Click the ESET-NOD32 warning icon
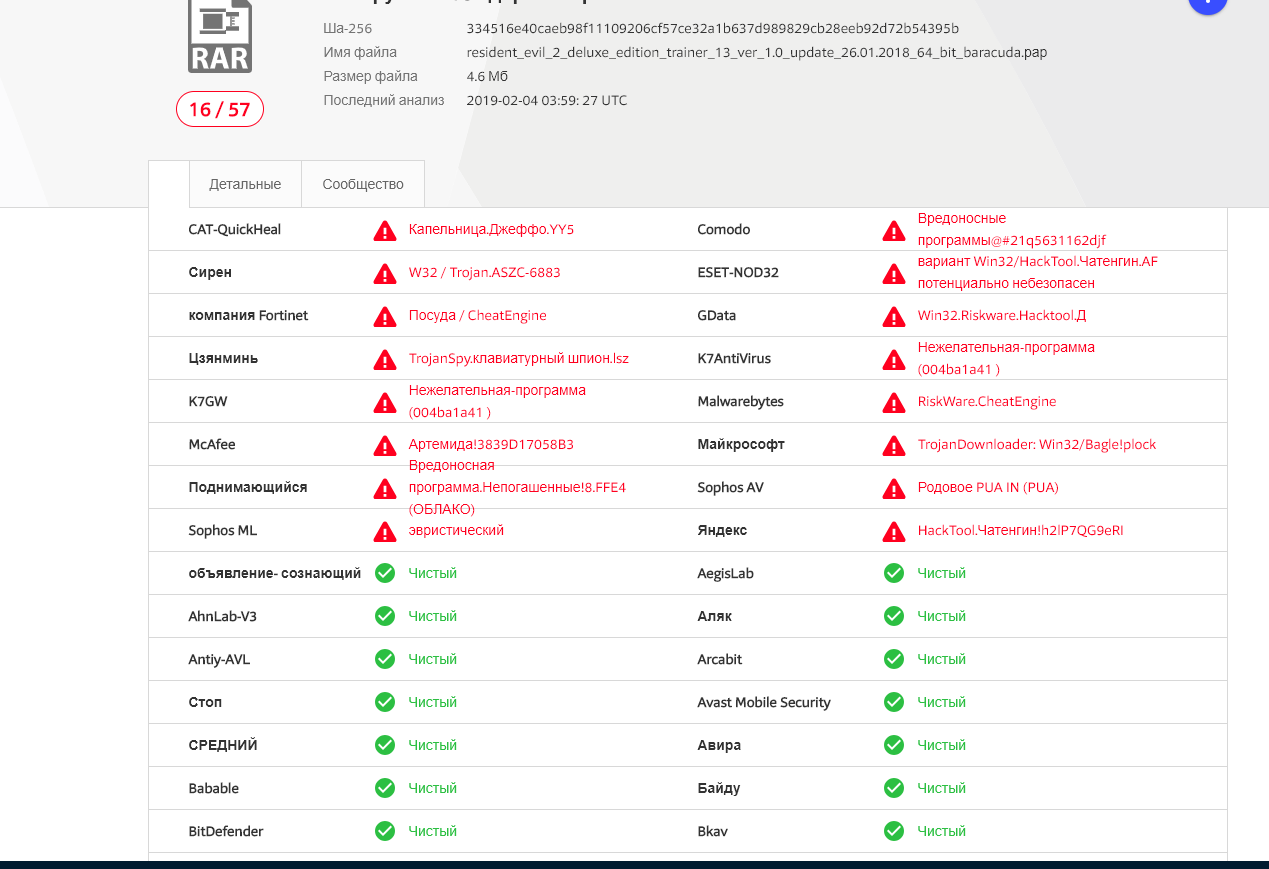1269x869 pixels. pyautogui.click(x=894, y=274)
